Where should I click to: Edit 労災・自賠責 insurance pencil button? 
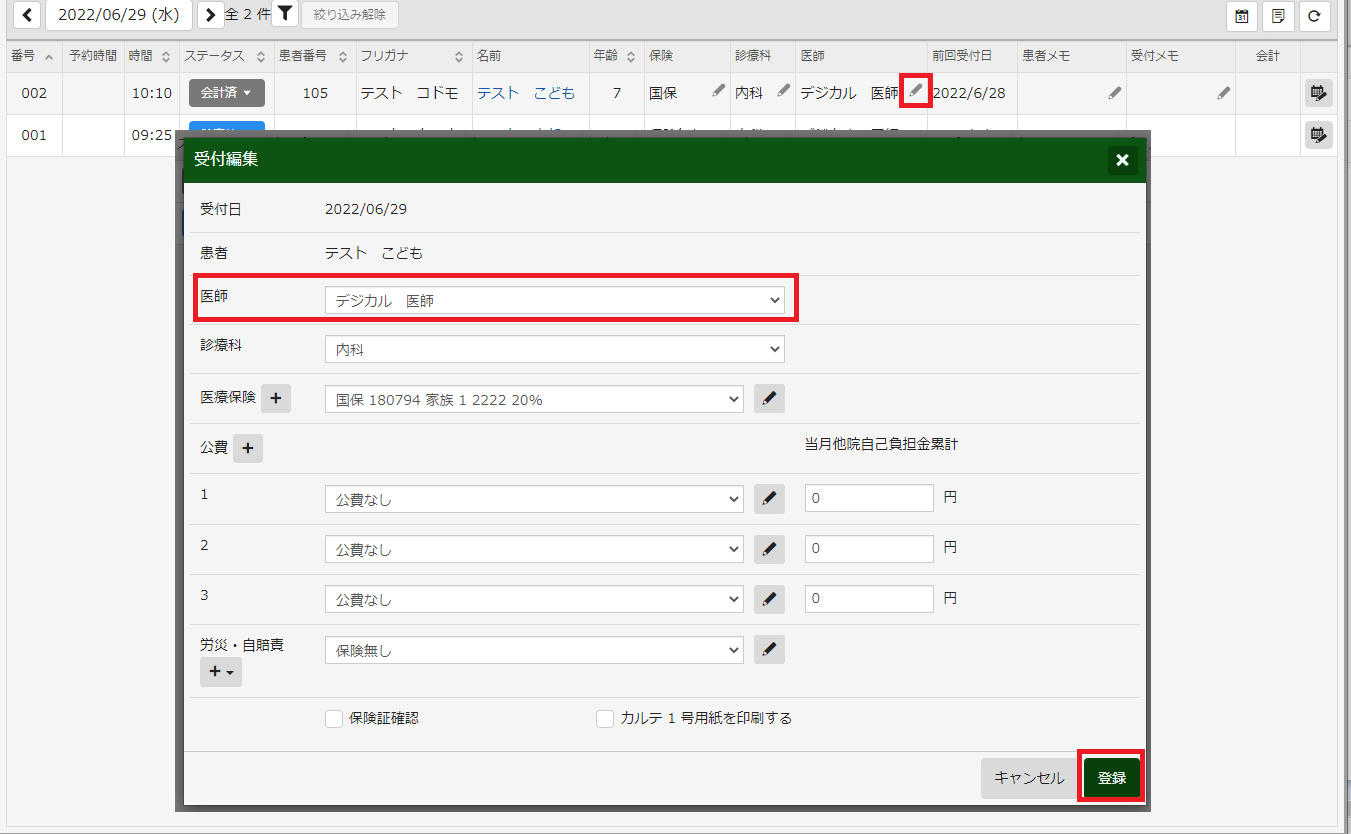[769, 650]
